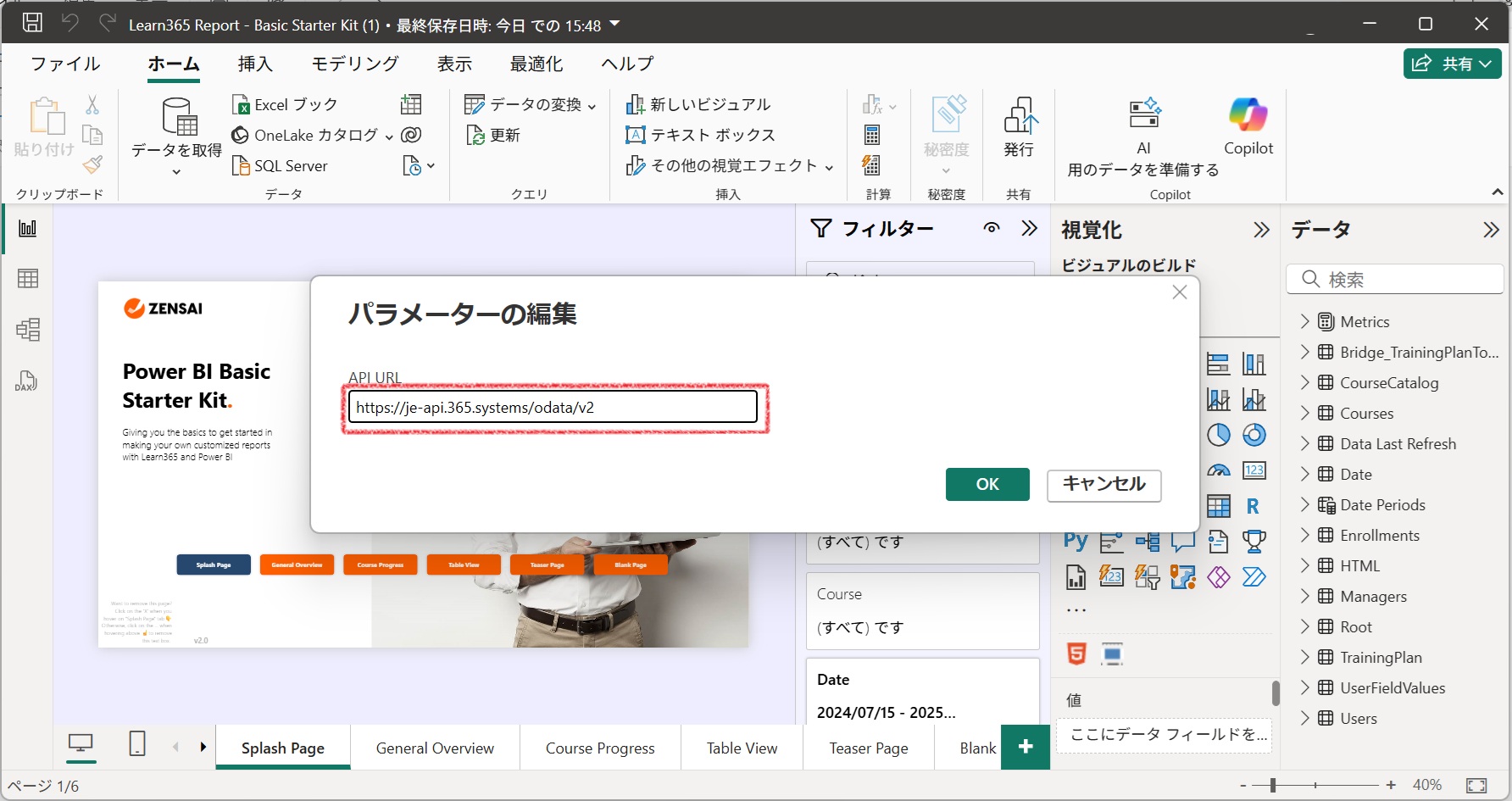Switch to the 表示 ribbon tab
1512x801 pixels.
(x=454, y=64)
